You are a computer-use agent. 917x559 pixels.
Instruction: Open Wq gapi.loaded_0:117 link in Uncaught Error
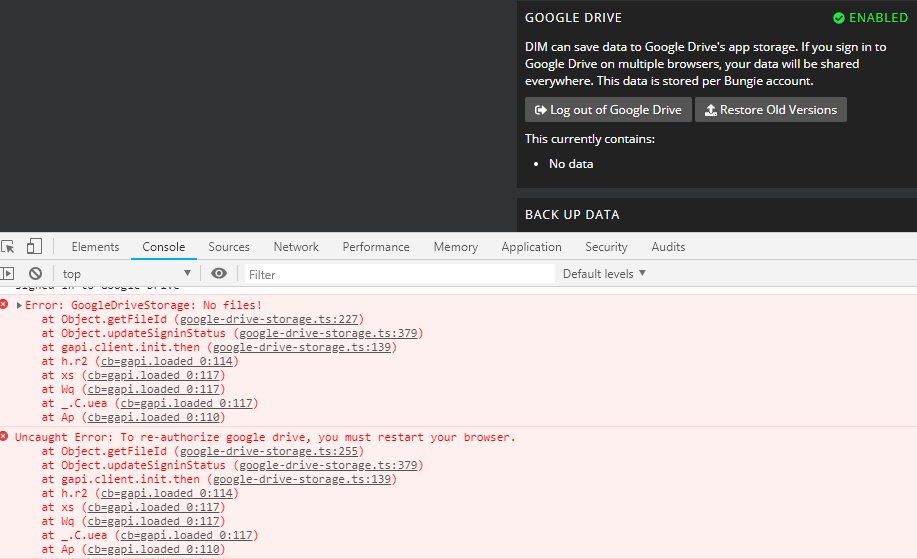153,522
